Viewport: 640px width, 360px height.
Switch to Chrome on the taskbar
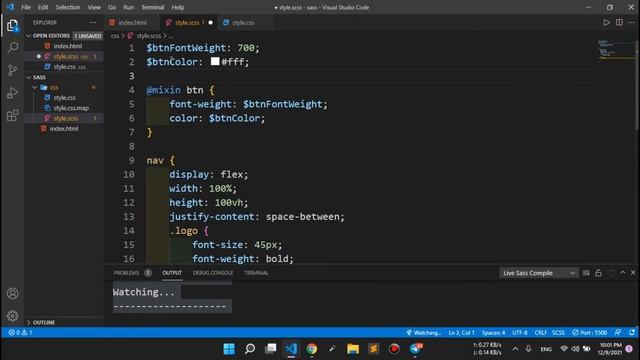tap(312, 349)
